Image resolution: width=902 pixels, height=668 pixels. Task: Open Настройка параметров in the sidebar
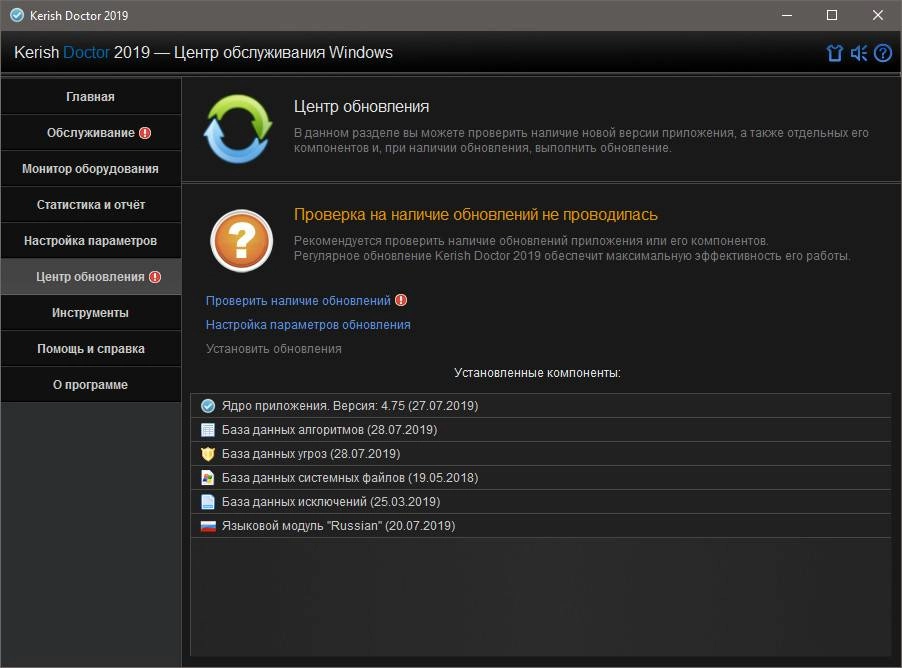tap(91, 241)
